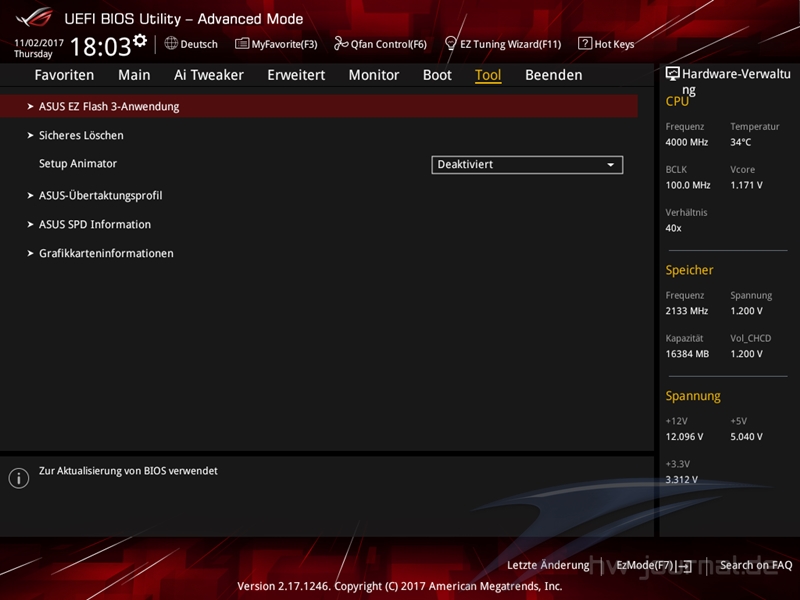Select the Setup Animator label
This screenshot has width=800, height=600.
pos(78,164)
